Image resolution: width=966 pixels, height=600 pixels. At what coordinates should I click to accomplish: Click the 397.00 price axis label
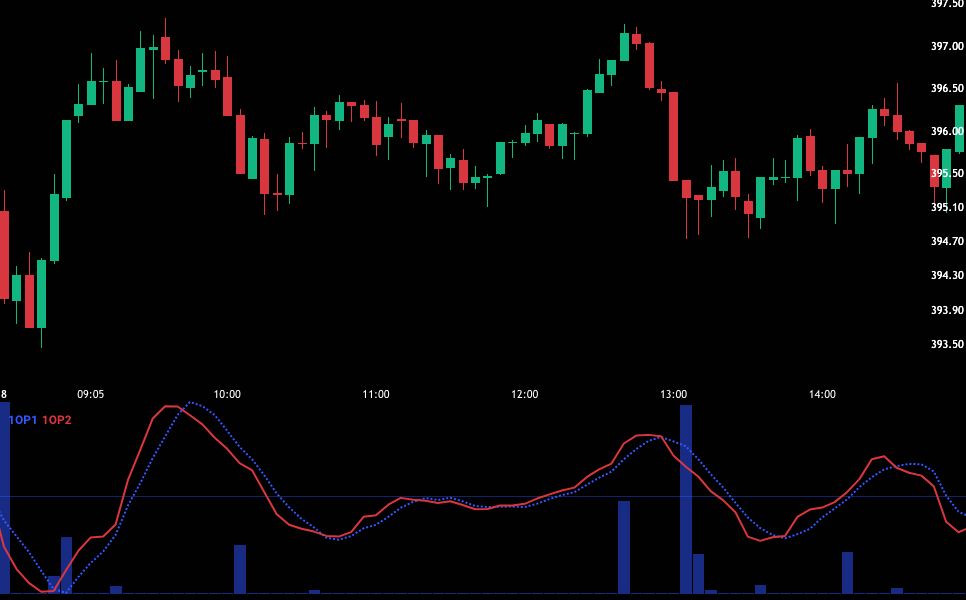click(x=947, y=46)
